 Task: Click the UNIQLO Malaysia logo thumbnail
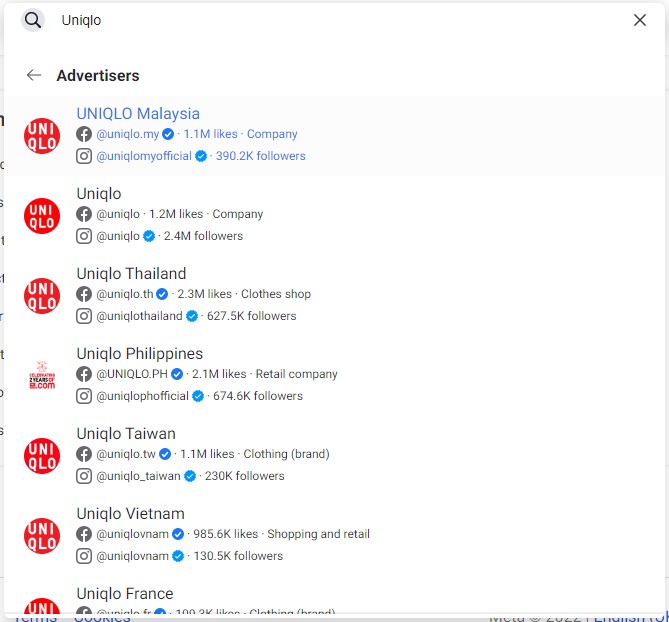click(x=42, y=136)
